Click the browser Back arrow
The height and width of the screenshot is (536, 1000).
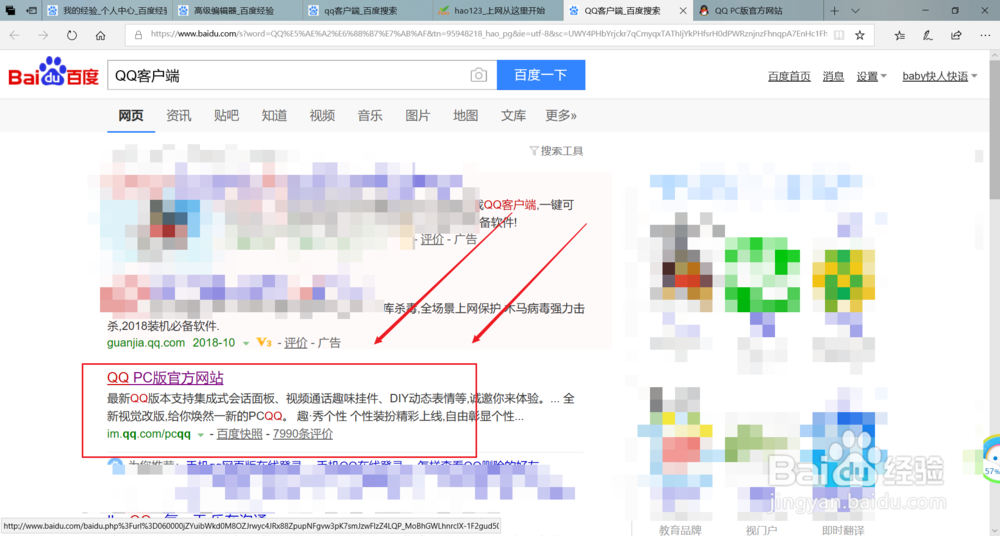point(15,35)
